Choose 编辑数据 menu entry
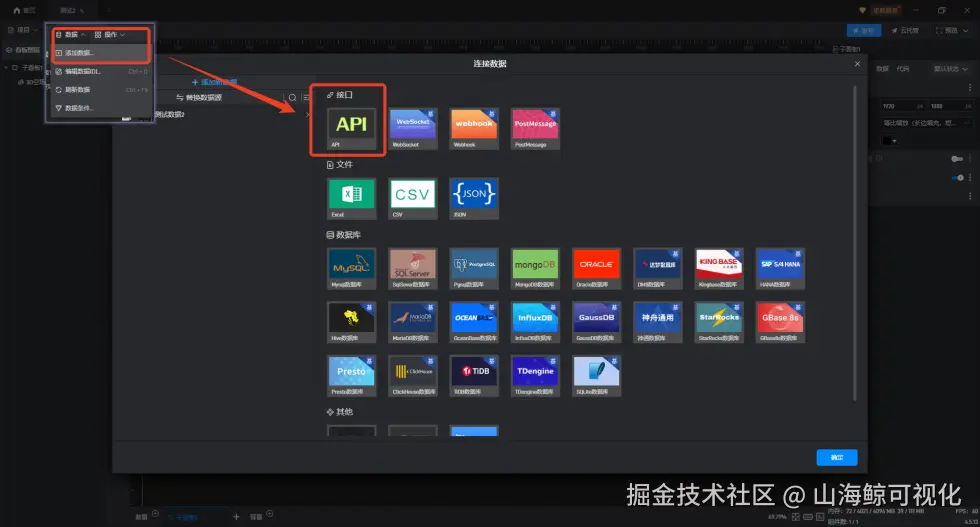 (x=101, y=71)
